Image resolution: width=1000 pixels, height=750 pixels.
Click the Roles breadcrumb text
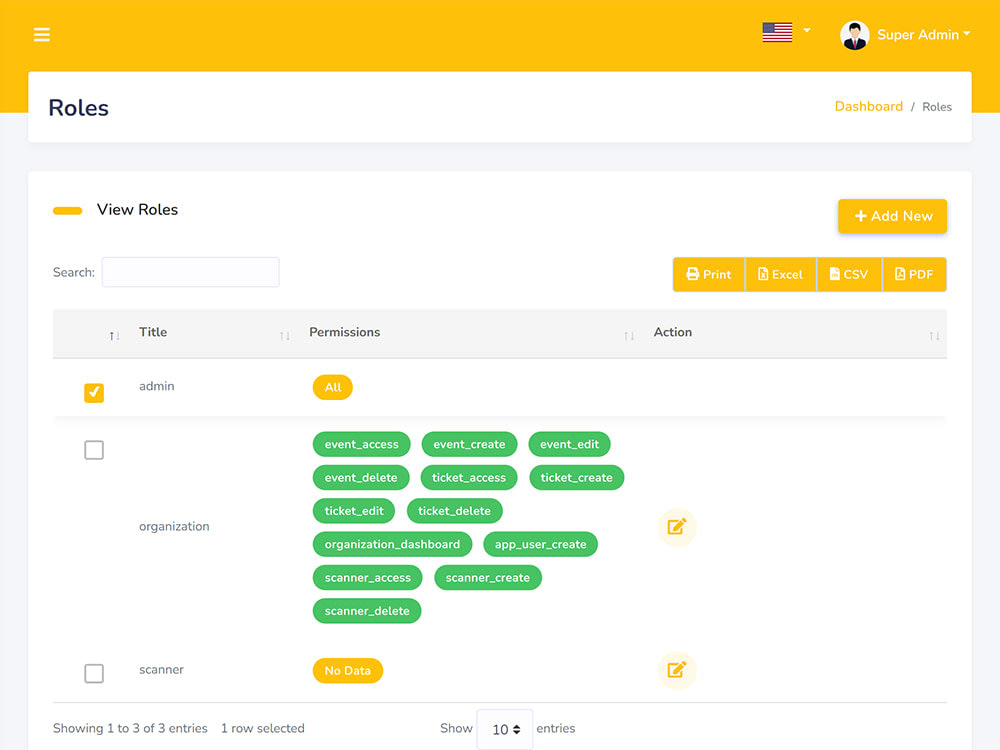(x=937, y=107)
